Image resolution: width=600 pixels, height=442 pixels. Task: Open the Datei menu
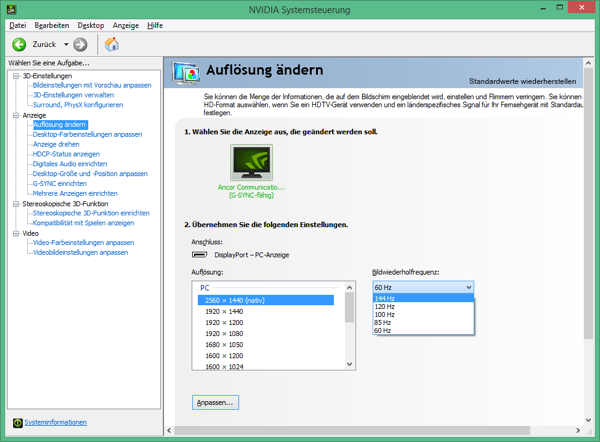pos(18,25)
